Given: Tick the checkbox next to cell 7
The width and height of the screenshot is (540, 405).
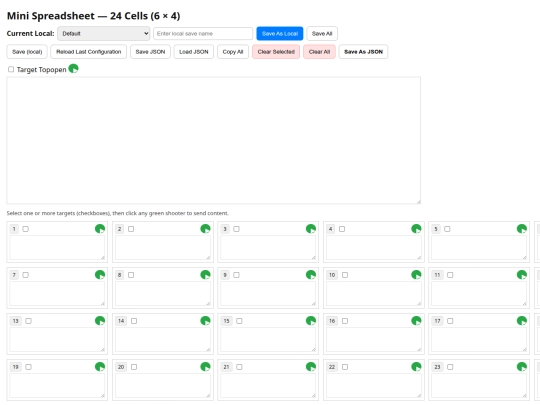Looking at the screenshot, I should pyautogui.click(x=25, y=275).
